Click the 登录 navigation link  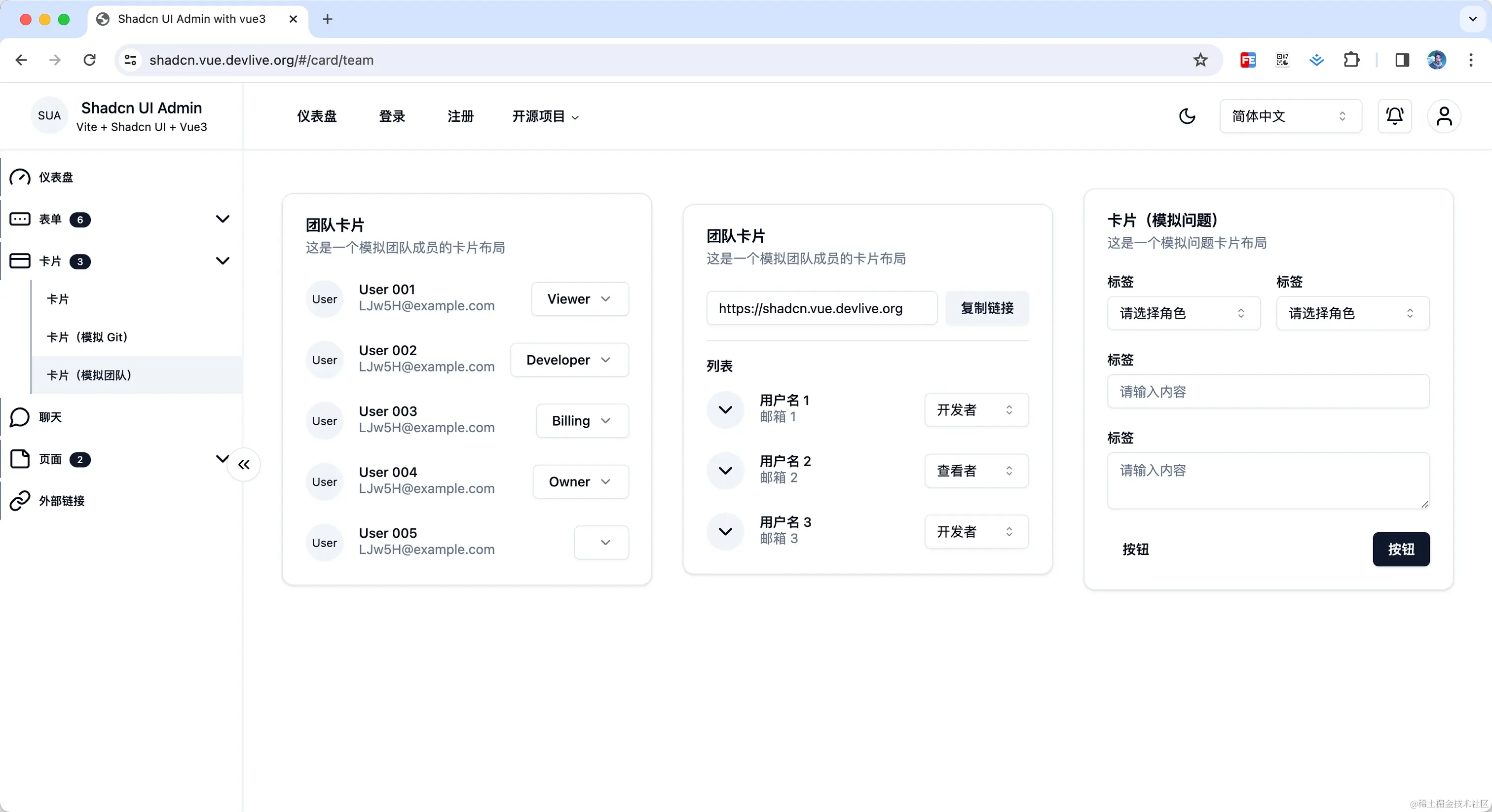[x=392, y=116]
